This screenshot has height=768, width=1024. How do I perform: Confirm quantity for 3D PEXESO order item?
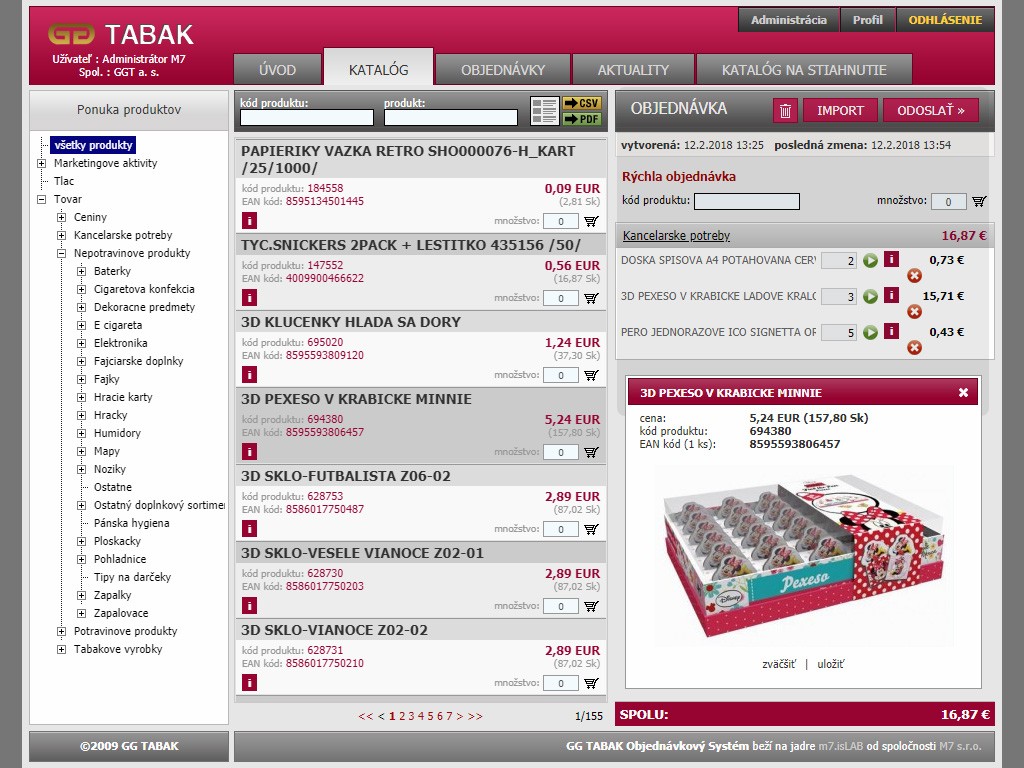871,296
